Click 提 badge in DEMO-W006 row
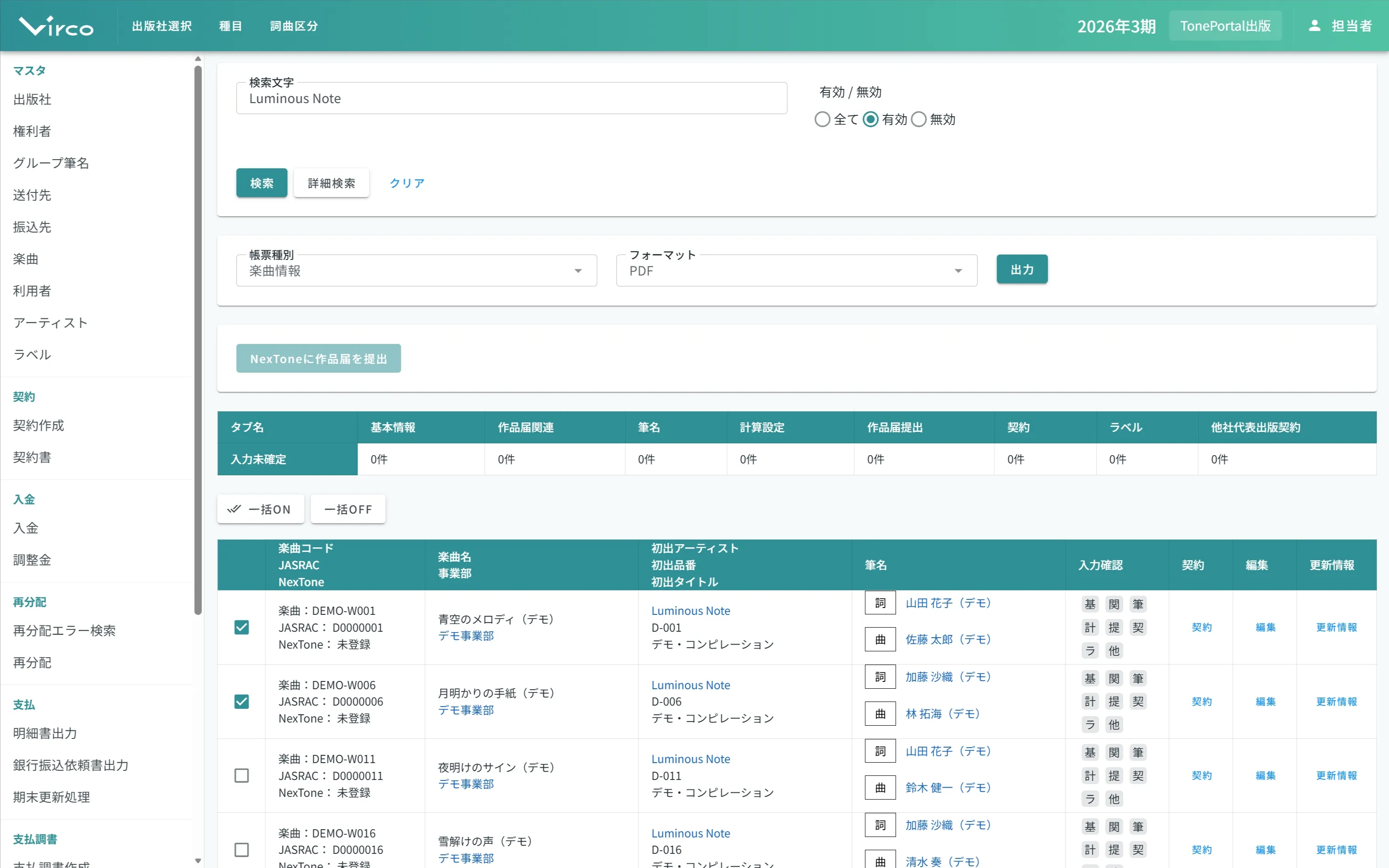The image size is (1389, 868). tap(1114, 702)
